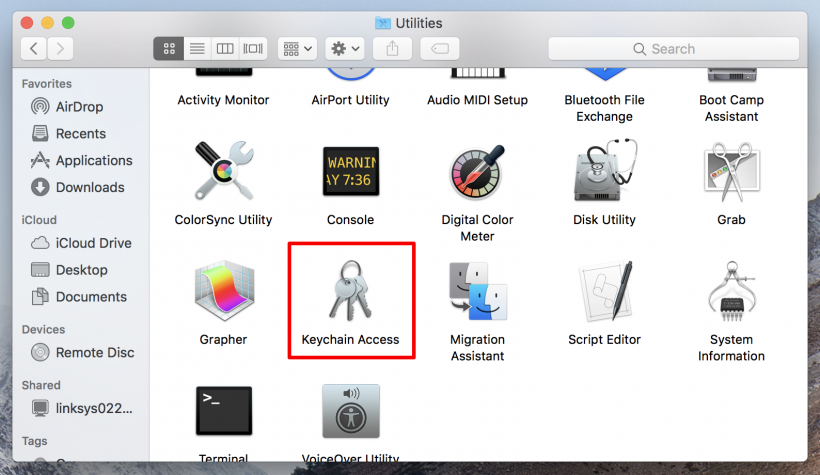Launch the Grapher app icon
This screenshot has height=475, width=820.
pos(224,291)
